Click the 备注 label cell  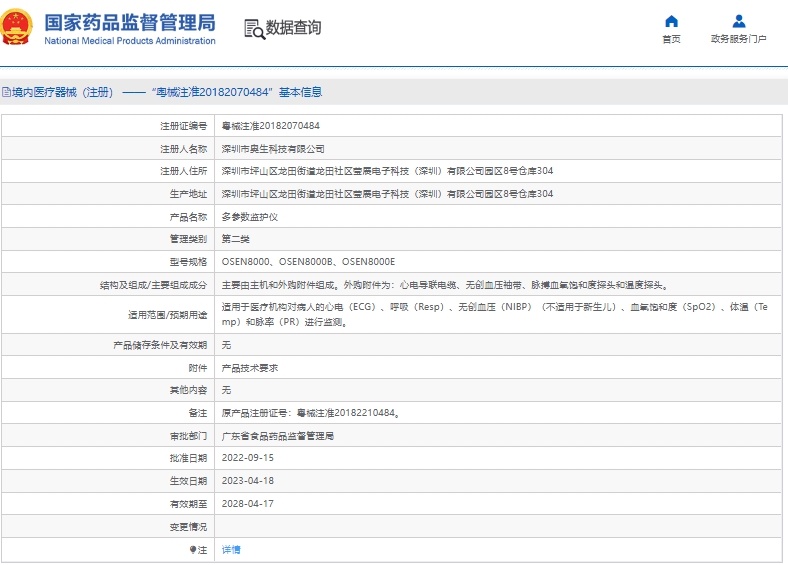point(108,413)
